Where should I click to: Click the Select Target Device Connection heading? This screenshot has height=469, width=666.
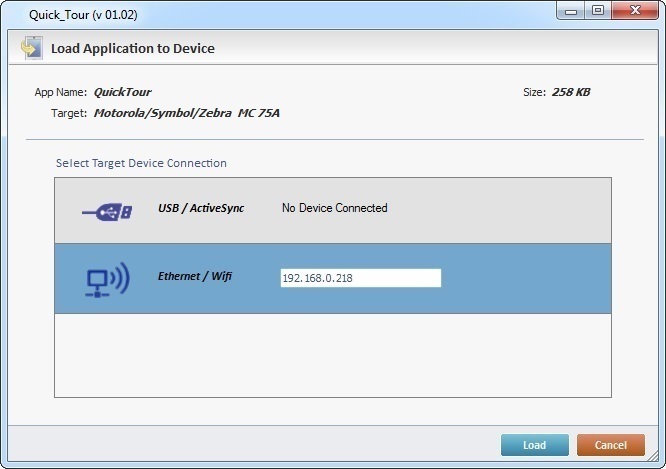click(x=141, y=163)
